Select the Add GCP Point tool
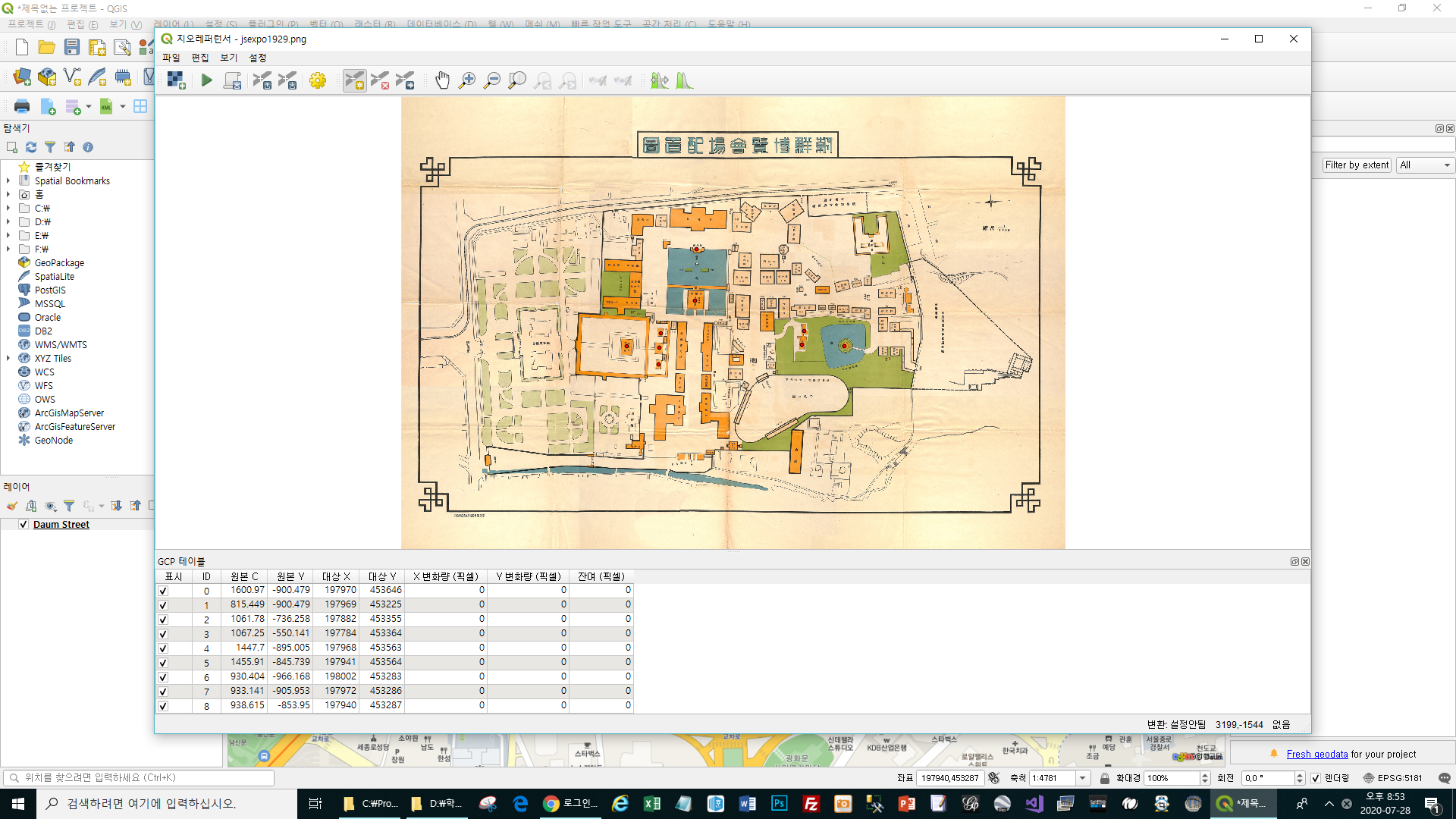The image size is (1456, 819). 354,80
